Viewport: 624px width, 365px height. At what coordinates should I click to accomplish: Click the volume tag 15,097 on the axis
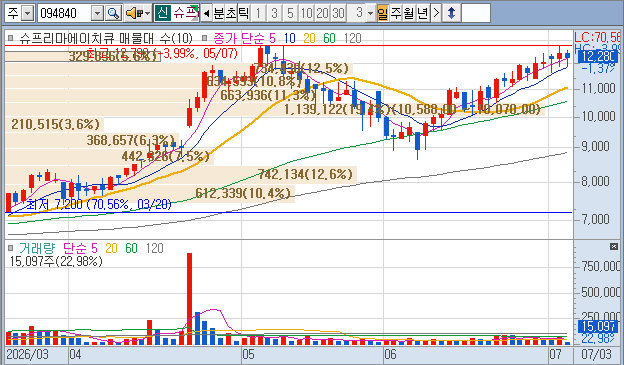[598, 326]
